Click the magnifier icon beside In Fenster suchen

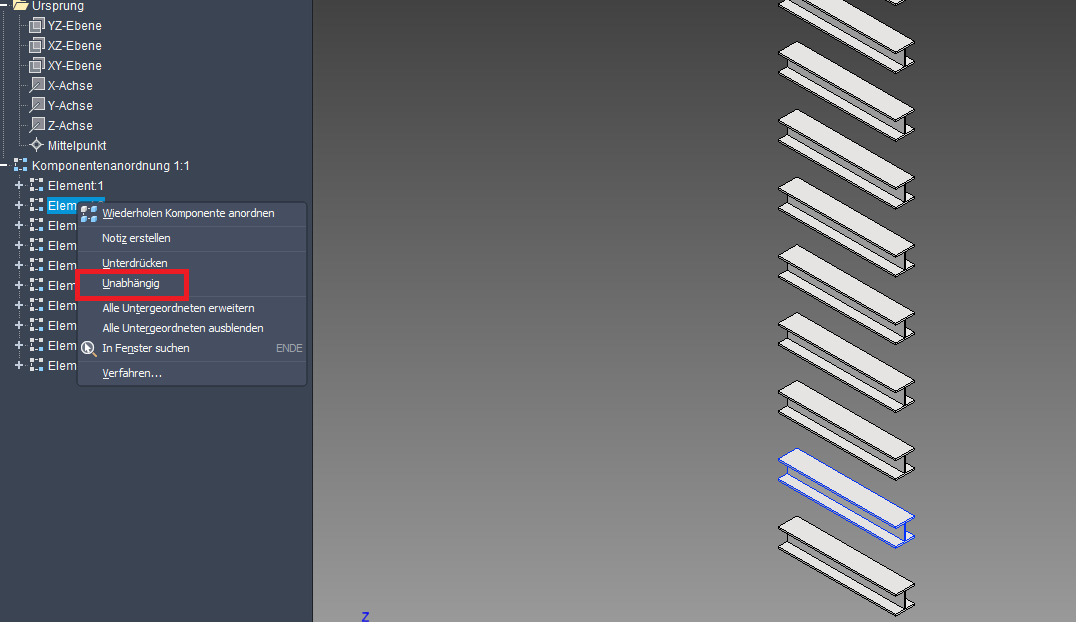coord(89,348)
